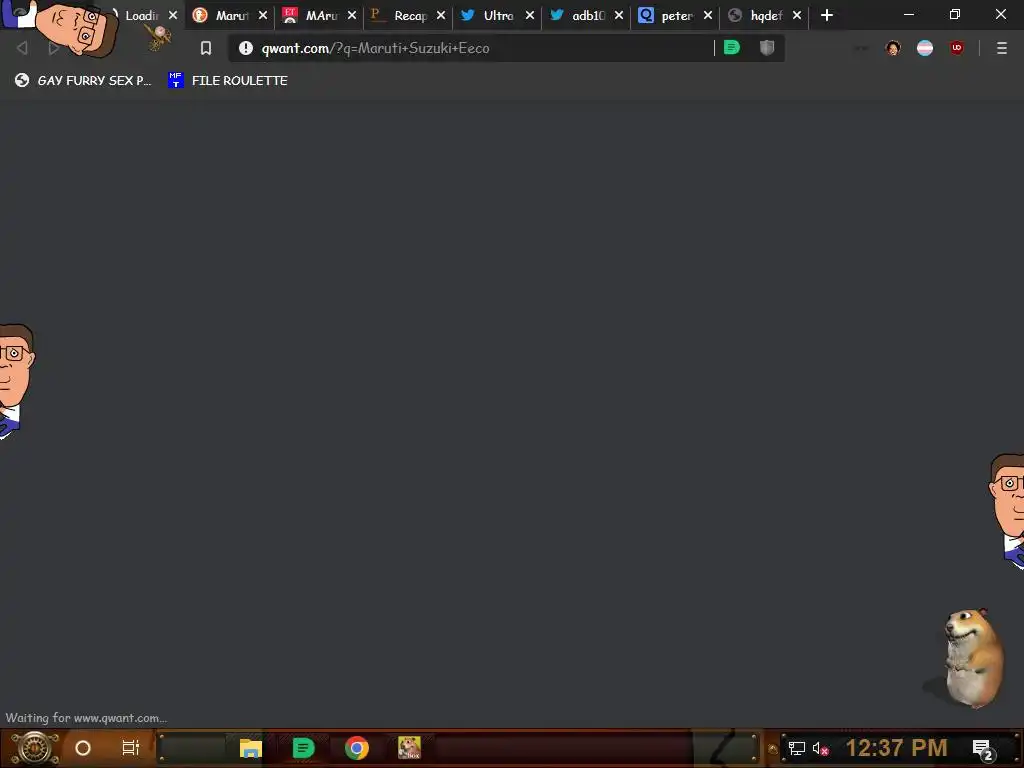The width and height of the screenshot is (1024, 768).
Task: Bookmark this page with the bookmark icon
Action: pos(206,48)
